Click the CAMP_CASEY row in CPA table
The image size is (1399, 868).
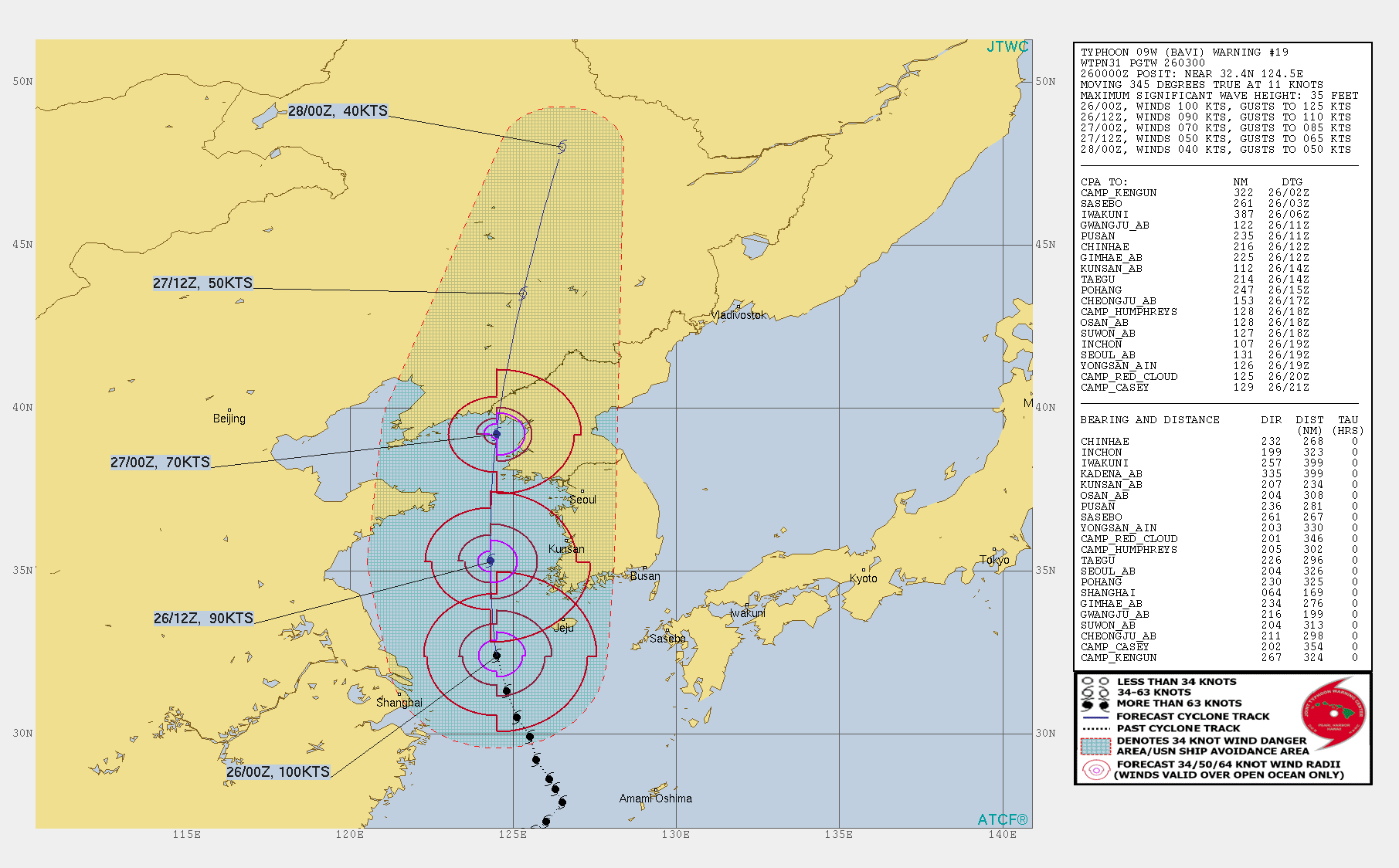coord(1194,388)
